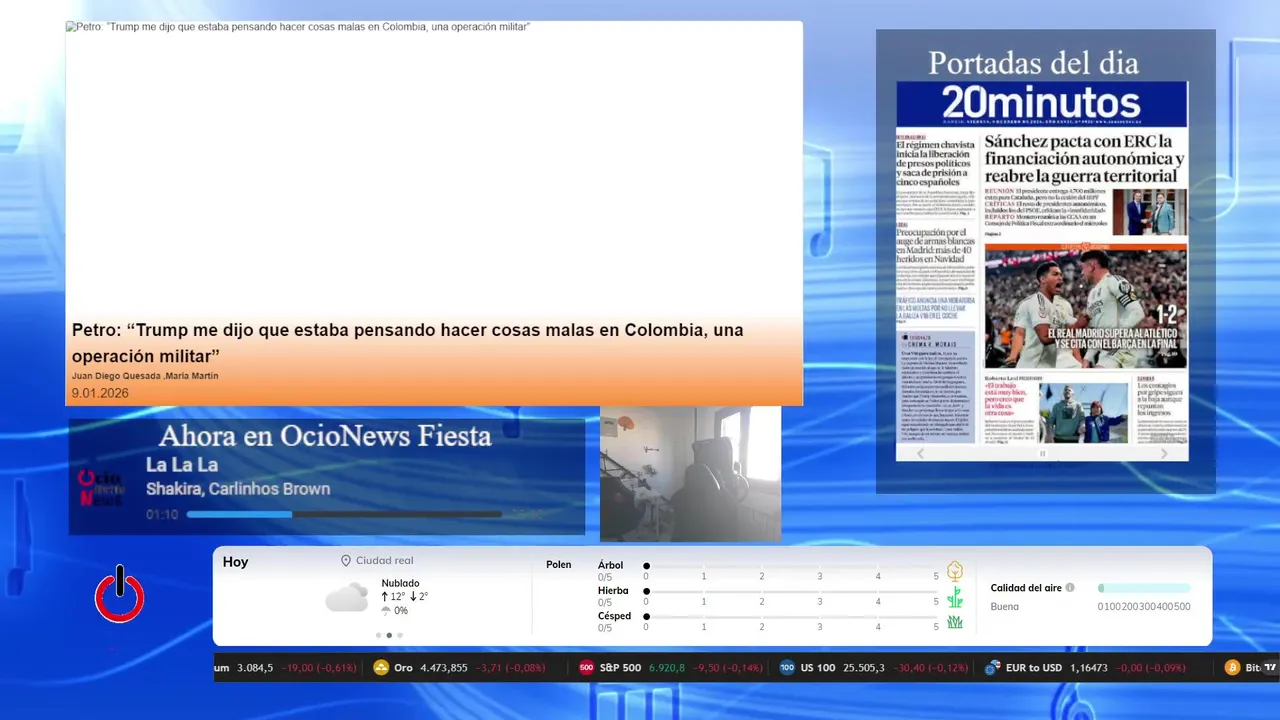
Task: Click the webcam feed thumbnail
Action: (x=690, y=474)
